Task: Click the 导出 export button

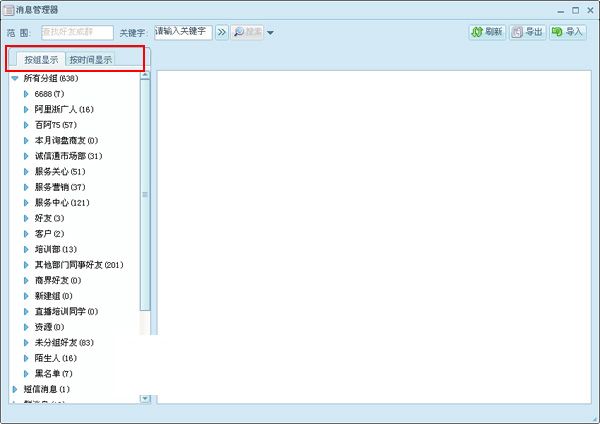Action: pyautogui.click(x=526, y=32)
